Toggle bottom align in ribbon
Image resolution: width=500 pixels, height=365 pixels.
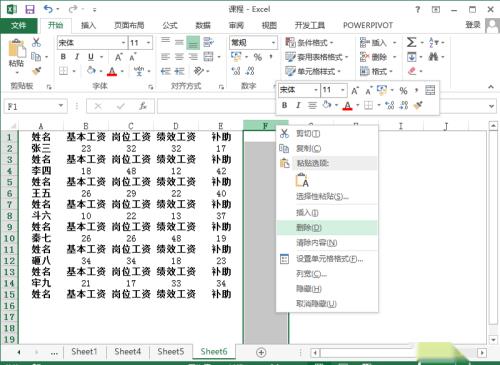coord(193,43)
